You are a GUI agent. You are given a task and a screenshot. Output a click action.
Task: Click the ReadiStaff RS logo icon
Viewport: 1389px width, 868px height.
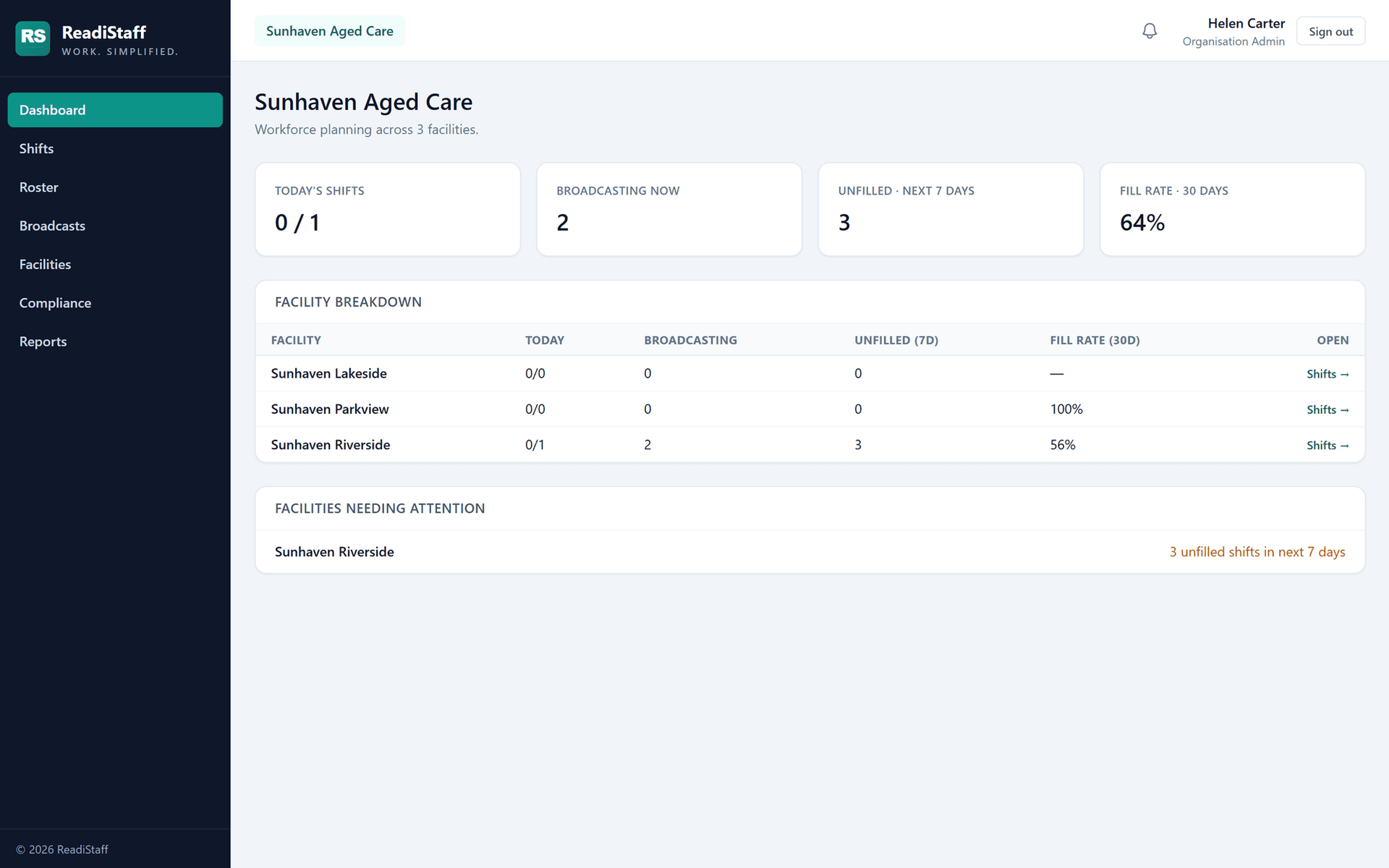point(33,38)
